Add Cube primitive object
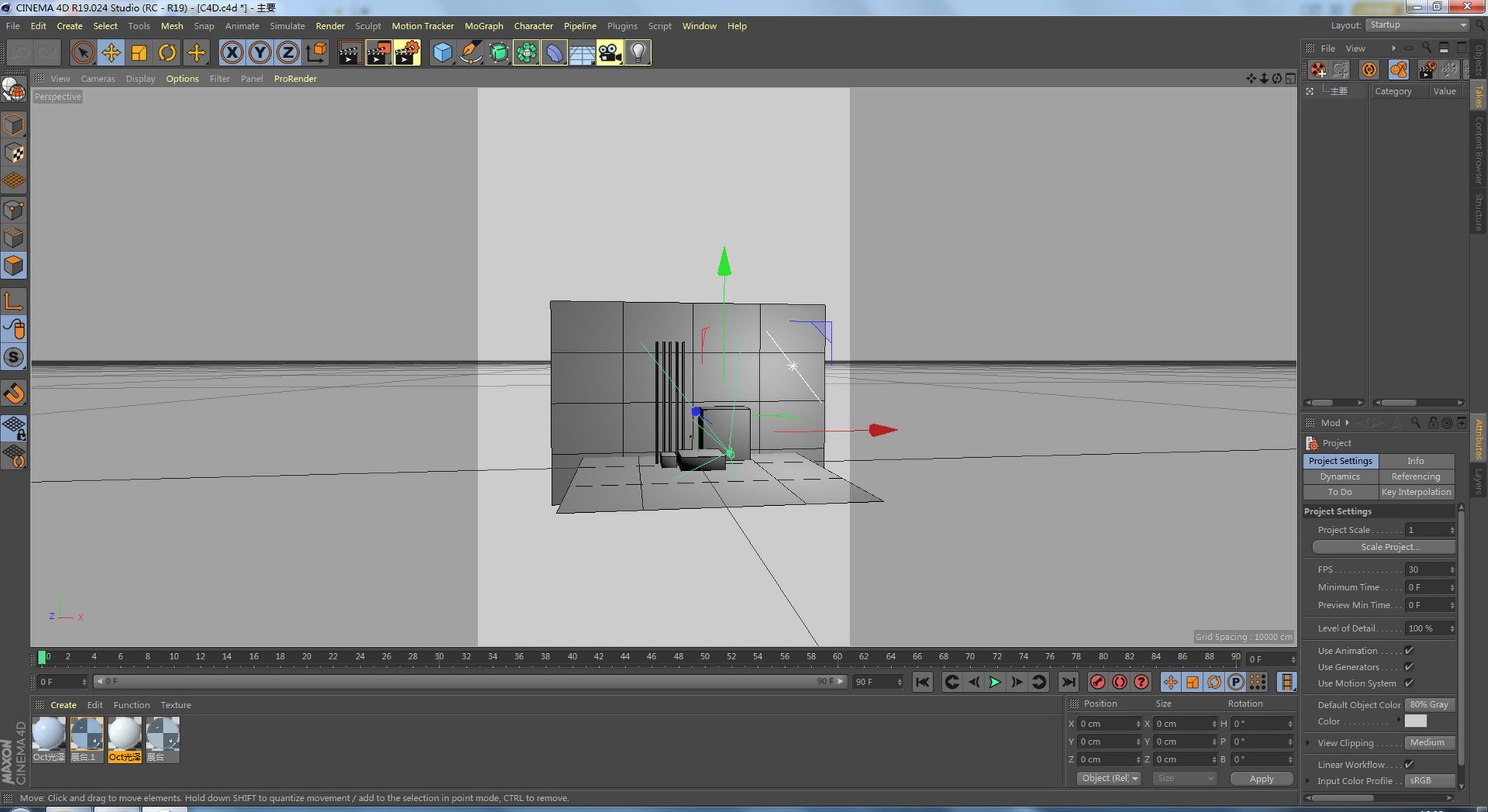1488x812 pixels. [x=443, y=53]
